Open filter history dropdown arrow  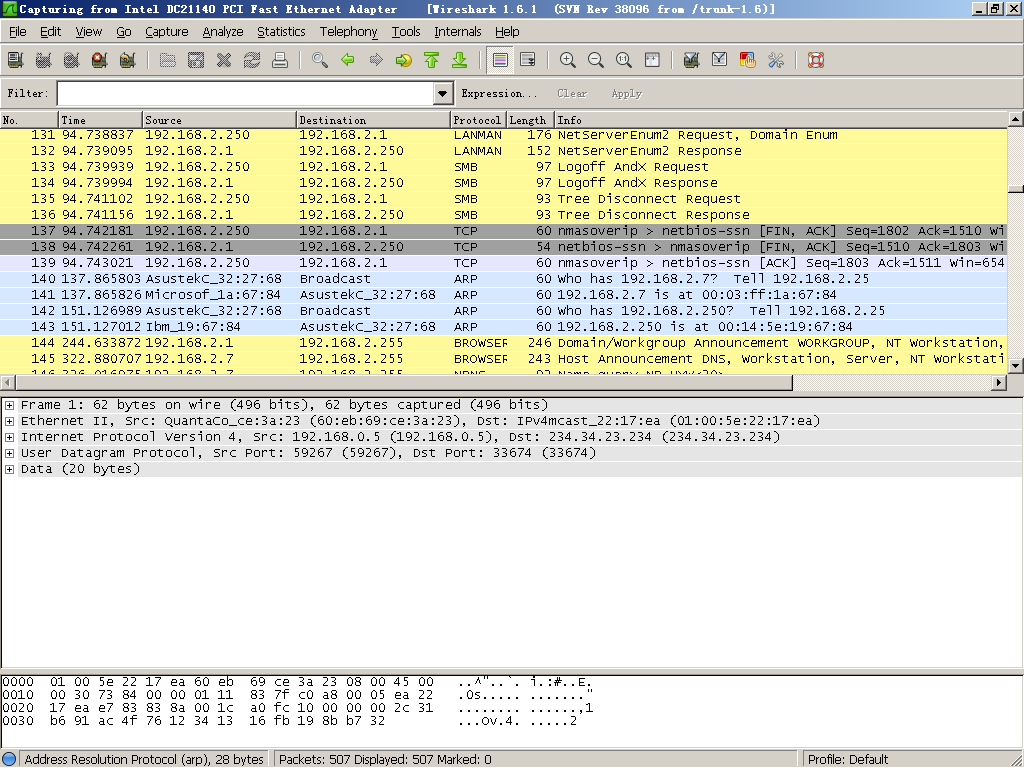point(443,93)
